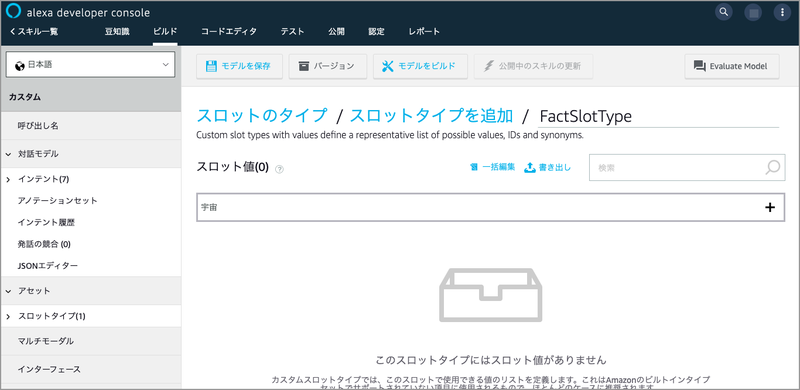The height and width of the screenshot is (390, 800).
Task: Click the 一括編集 bulk edit link
Action: click(x=492, y=167)
